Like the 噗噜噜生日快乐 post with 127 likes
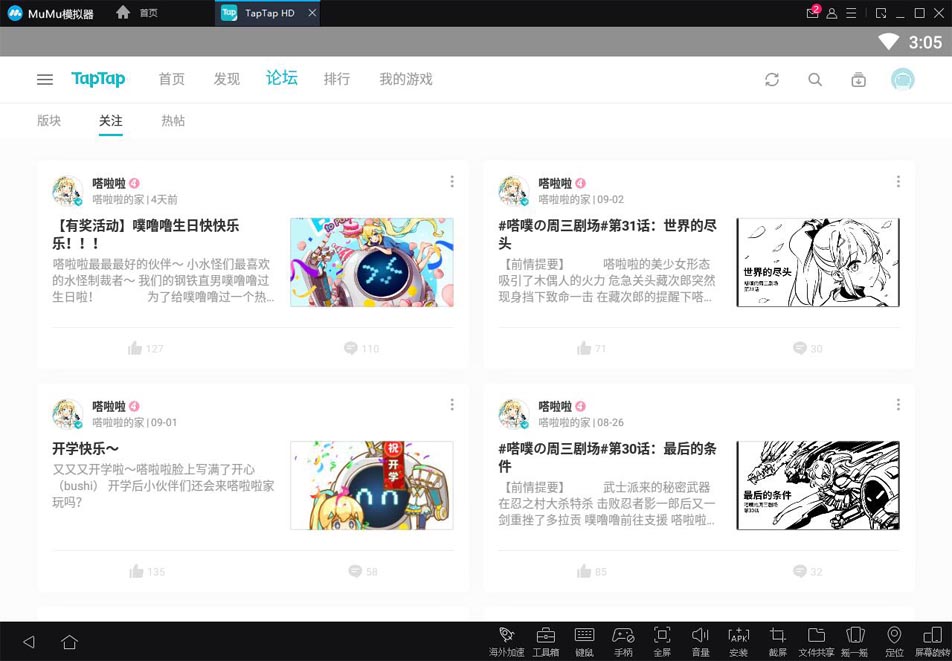 point(146,348)
